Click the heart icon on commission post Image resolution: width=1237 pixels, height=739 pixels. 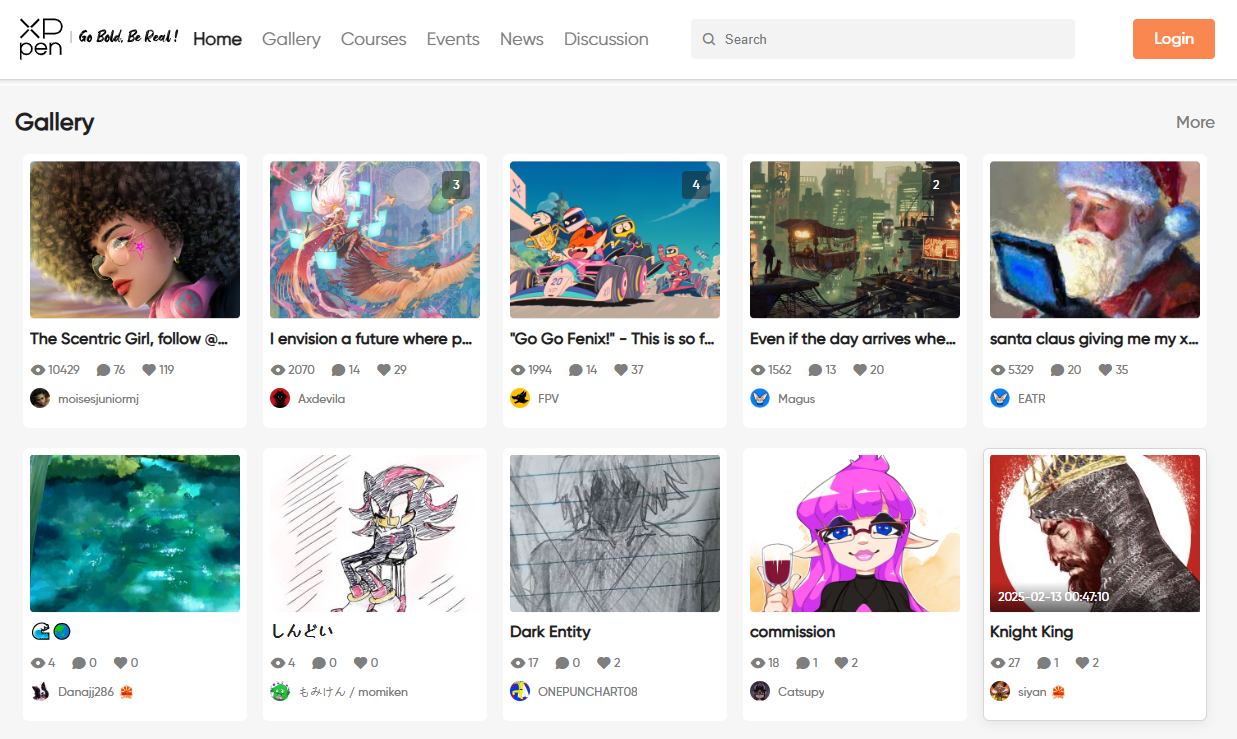point(841,663)
